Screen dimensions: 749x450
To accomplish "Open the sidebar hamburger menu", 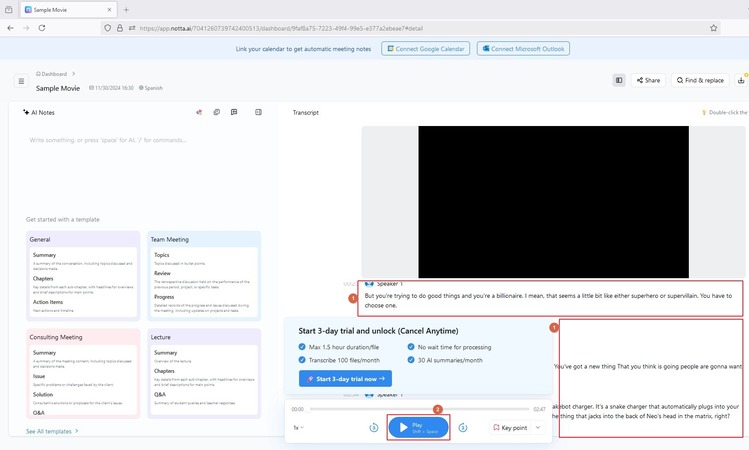I will 21,81.
